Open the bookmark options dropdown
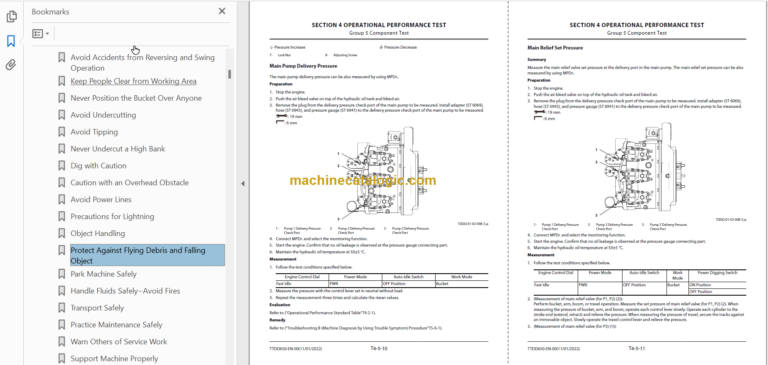The image size is (768, 365). (41, 34)
